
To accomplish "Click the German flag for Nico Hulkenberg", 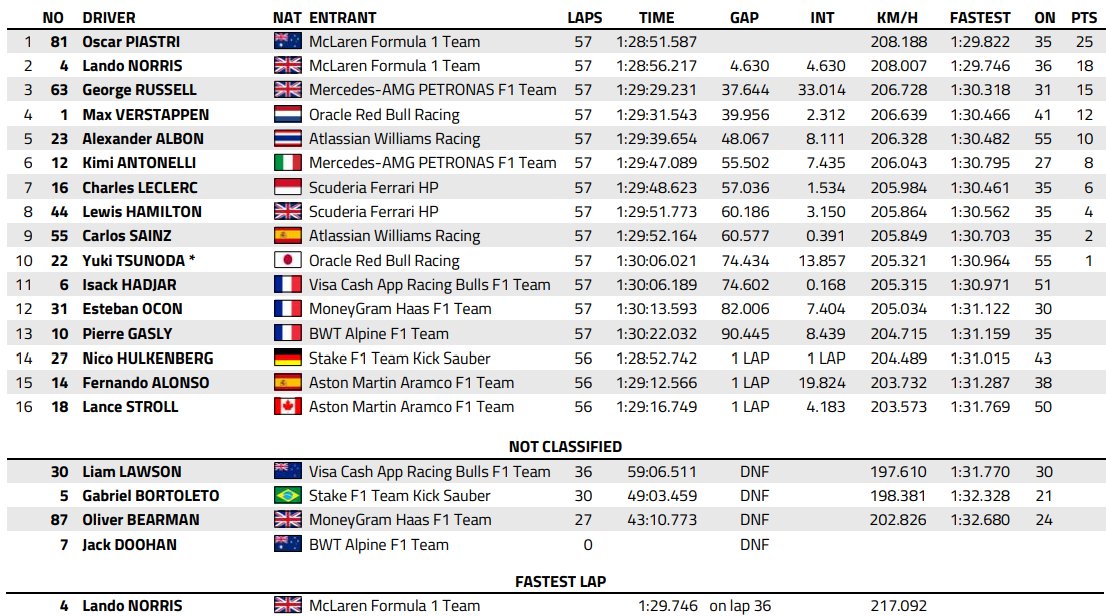I will pyautogui.click(x=287, y=358).
